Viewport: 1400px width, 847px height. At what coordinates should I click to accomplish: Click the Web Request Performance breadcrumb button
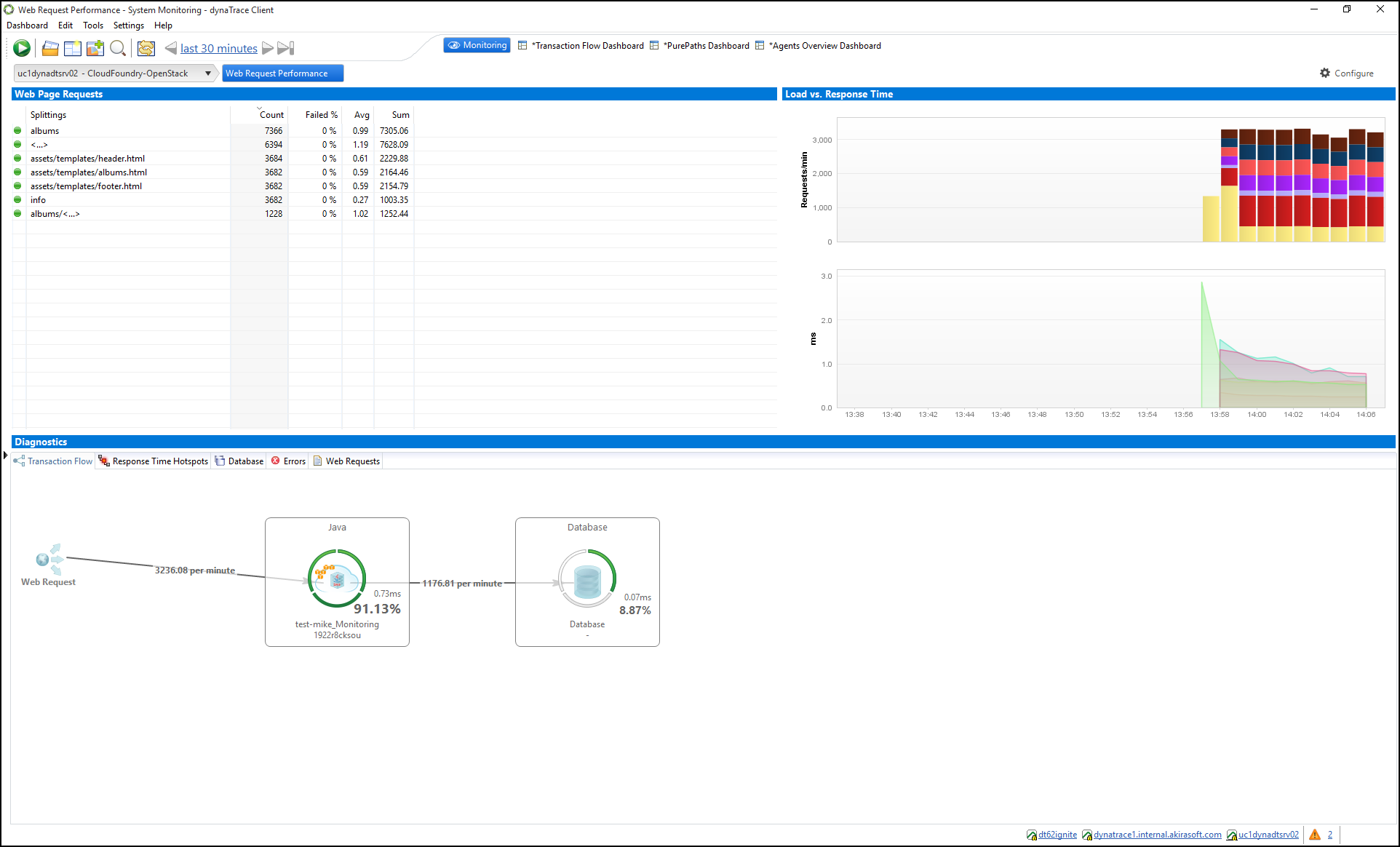(x=282, y=73)
